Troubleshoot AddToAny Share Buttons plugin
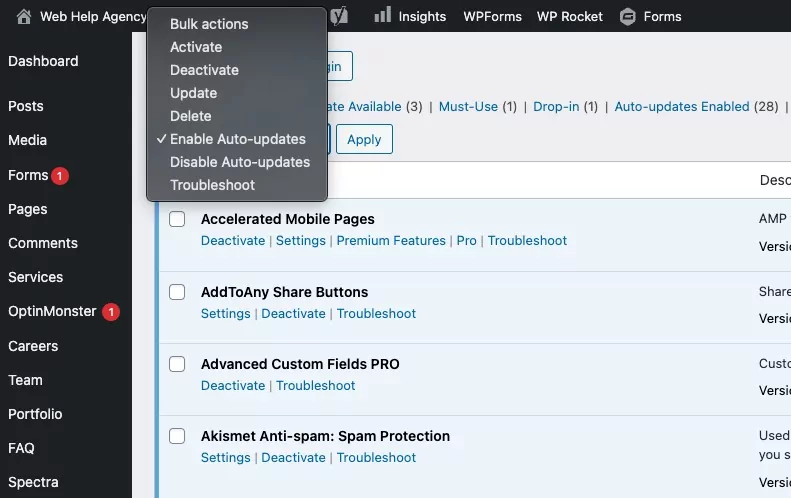Viewport: 791px width, 498px height. [376, 314]
